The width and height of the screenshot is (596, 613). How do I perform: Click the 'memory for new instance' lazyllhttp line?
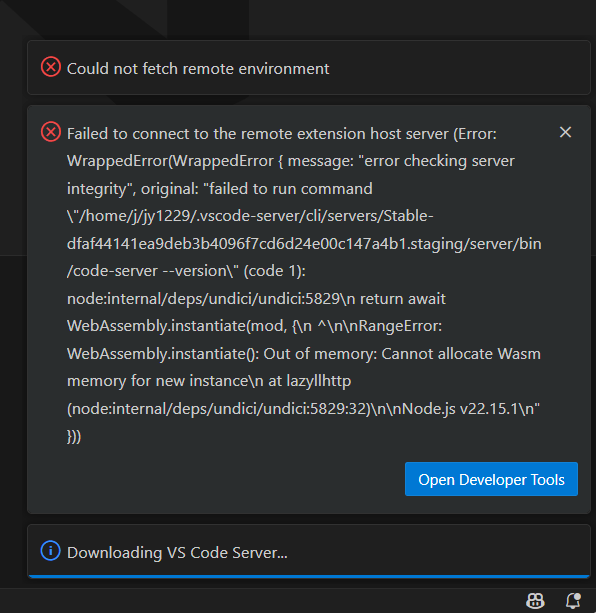tap(209, 381)
